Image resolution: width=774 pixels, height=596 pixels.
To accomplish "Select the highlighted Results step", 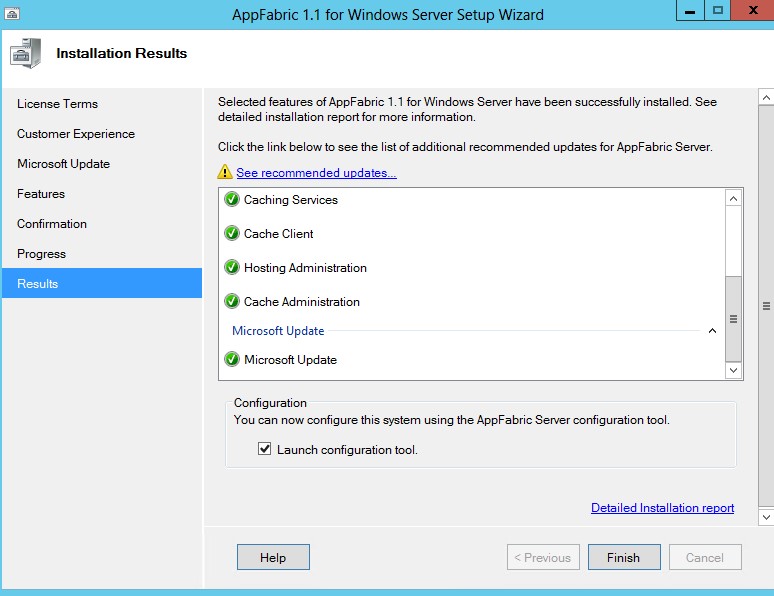I will (102, 283).
